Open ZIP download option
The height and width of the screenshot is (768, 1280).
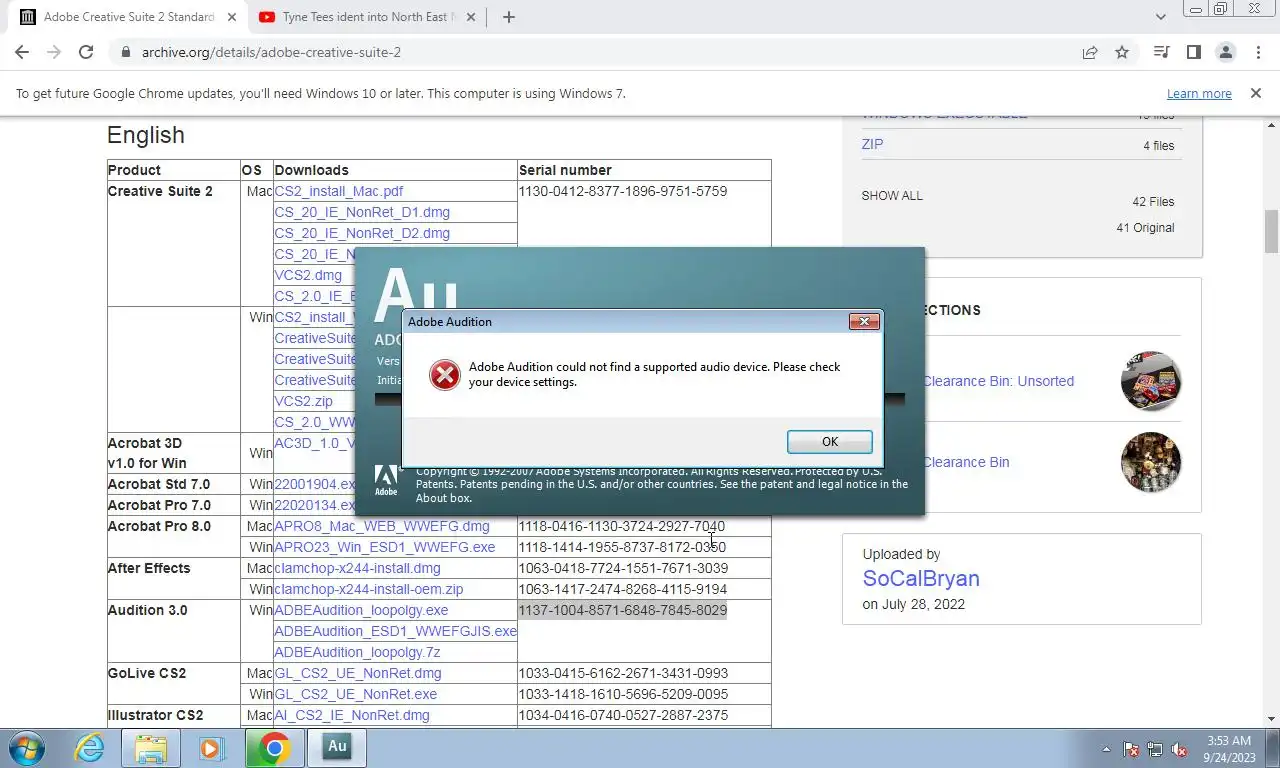872,144
